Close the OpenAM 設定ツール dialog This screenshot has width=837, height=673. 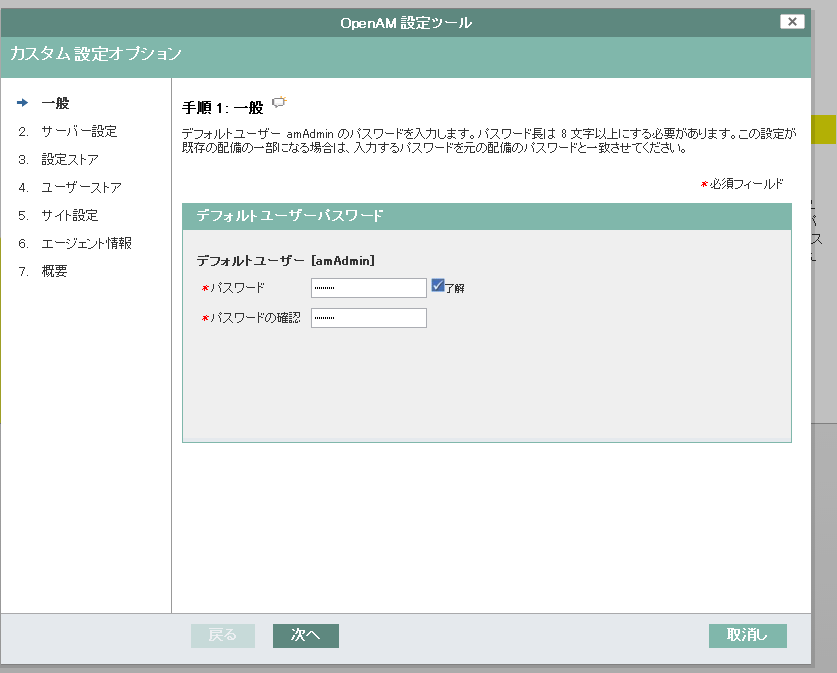(792, 21)
